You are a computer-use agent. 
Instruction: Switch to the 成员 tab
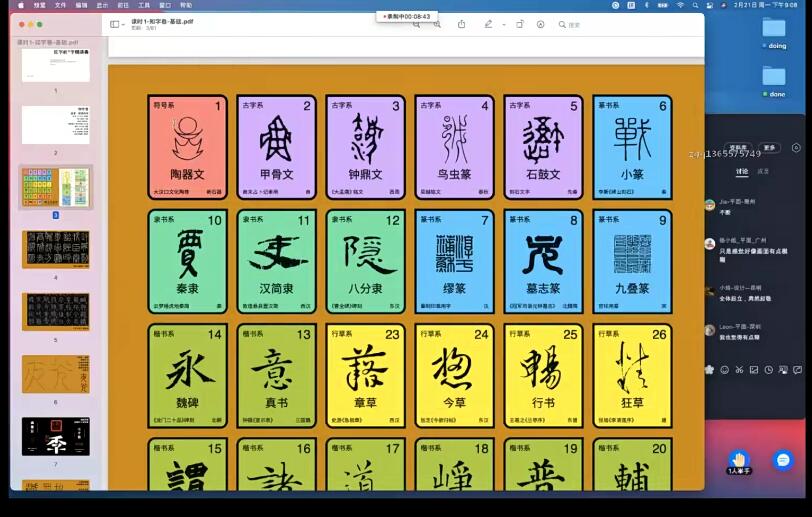pos(763,171)
